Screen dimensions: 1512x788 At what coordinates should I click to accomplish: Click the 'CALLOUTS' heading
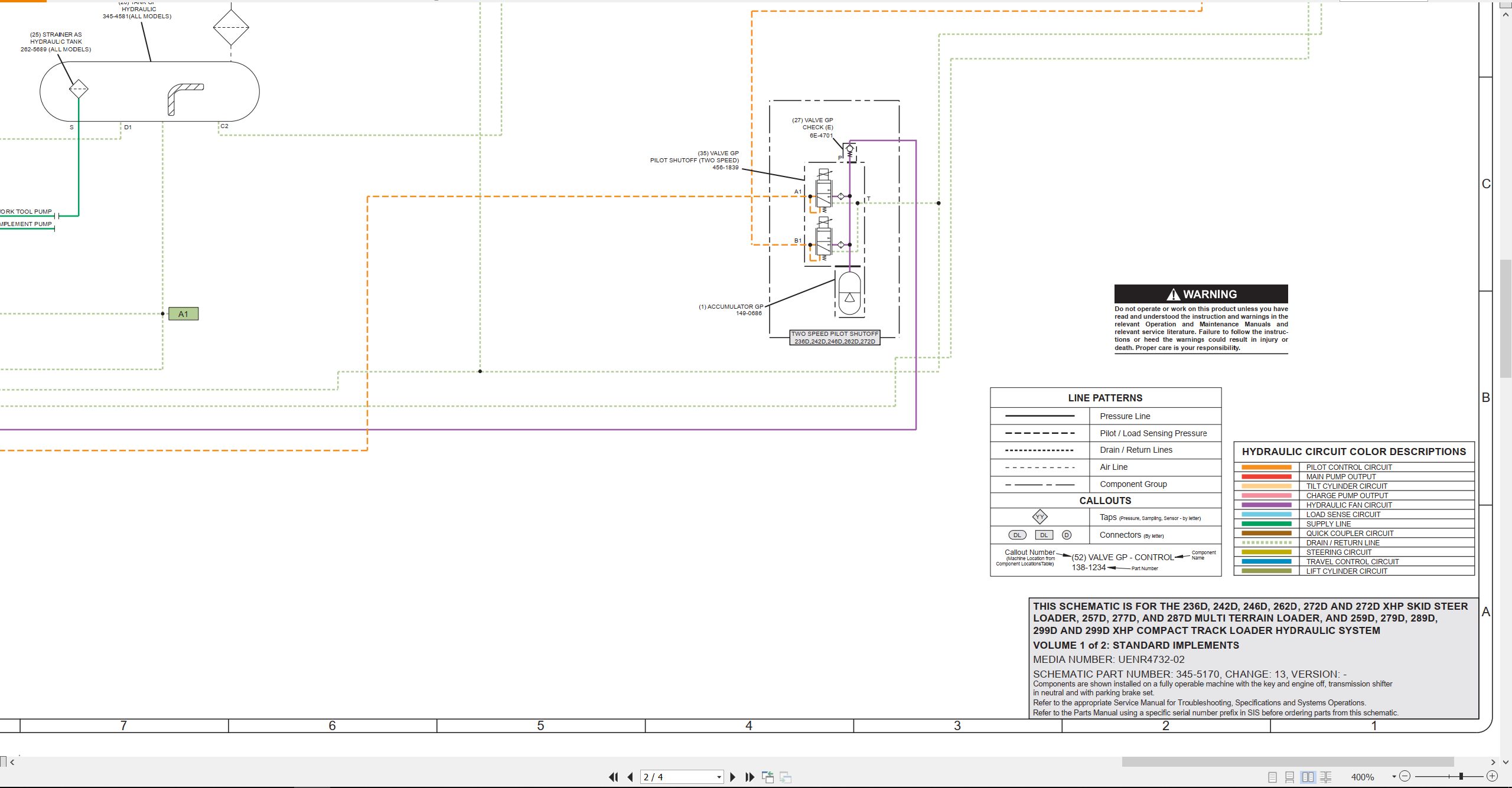(1105, 501)
